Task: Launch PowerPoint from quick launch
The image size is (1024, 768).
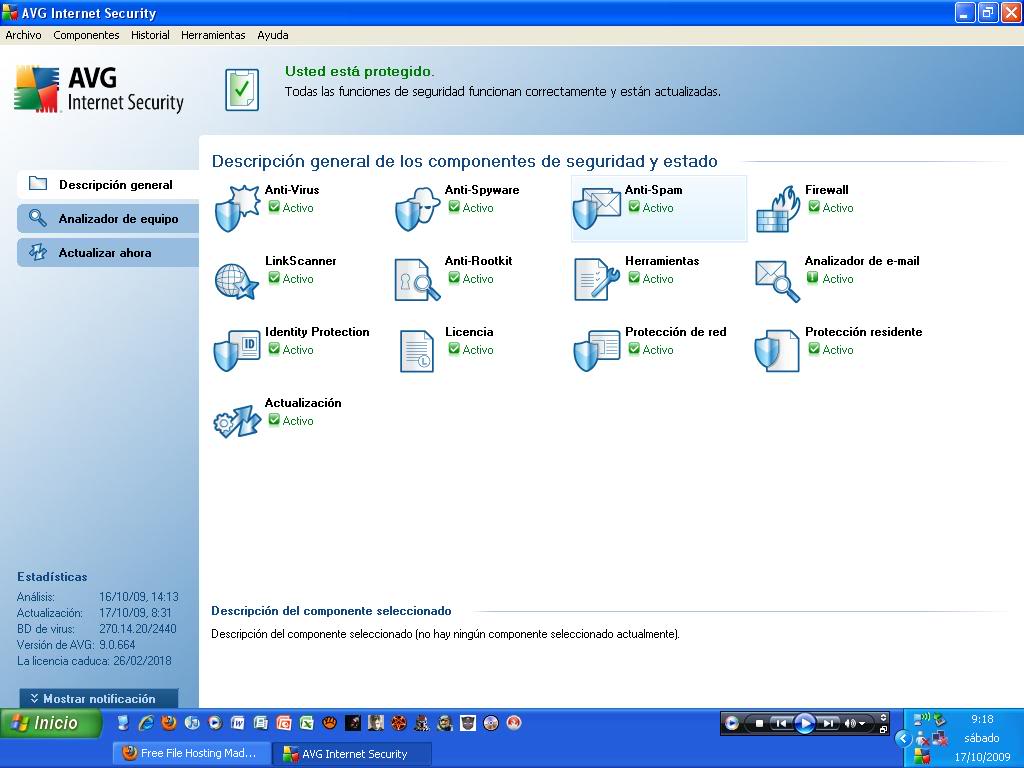Action: pos(283,723)
